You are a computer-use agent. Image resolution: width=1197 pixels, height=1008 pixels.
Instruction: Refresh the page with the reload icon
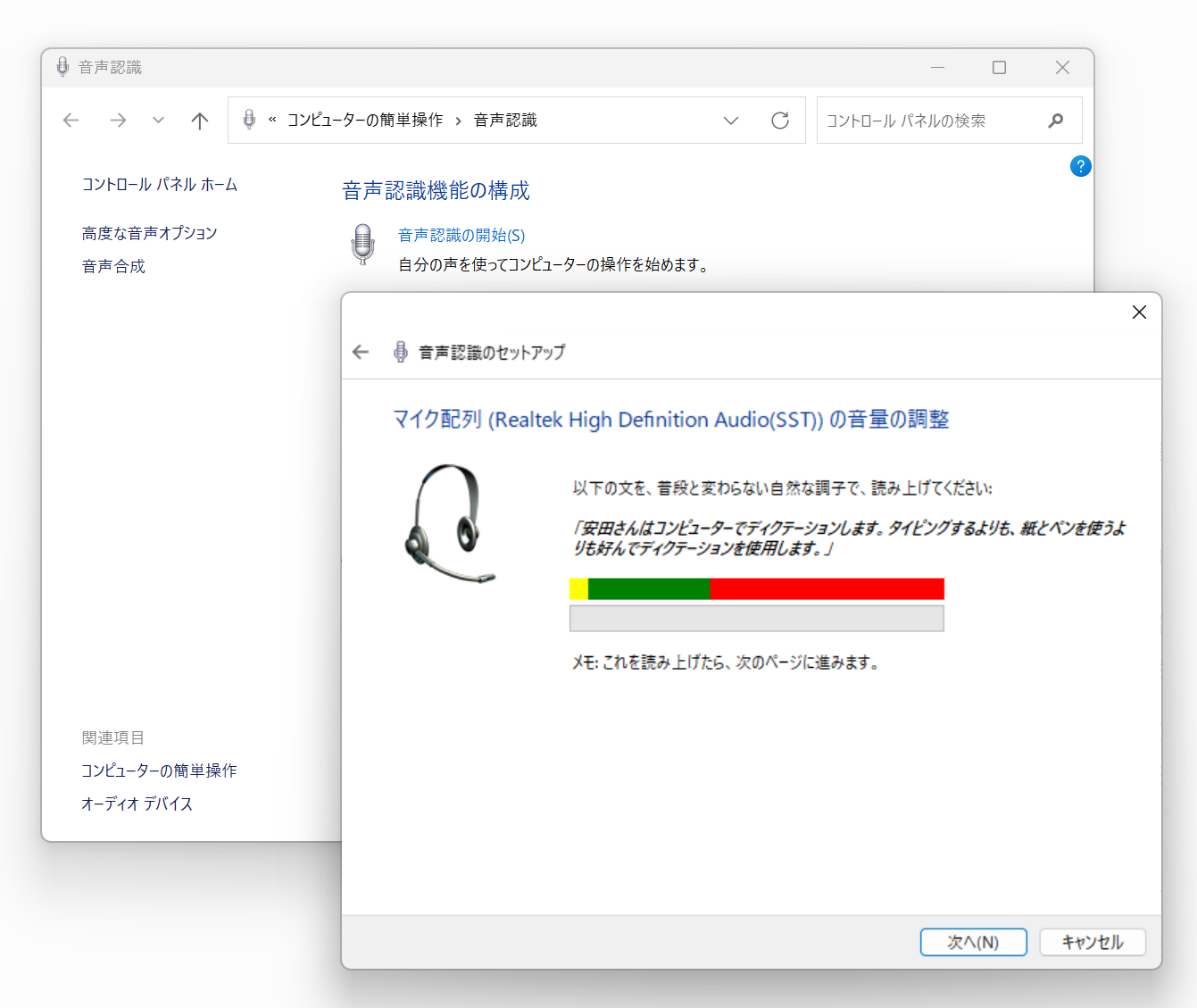tap(780, 120)
